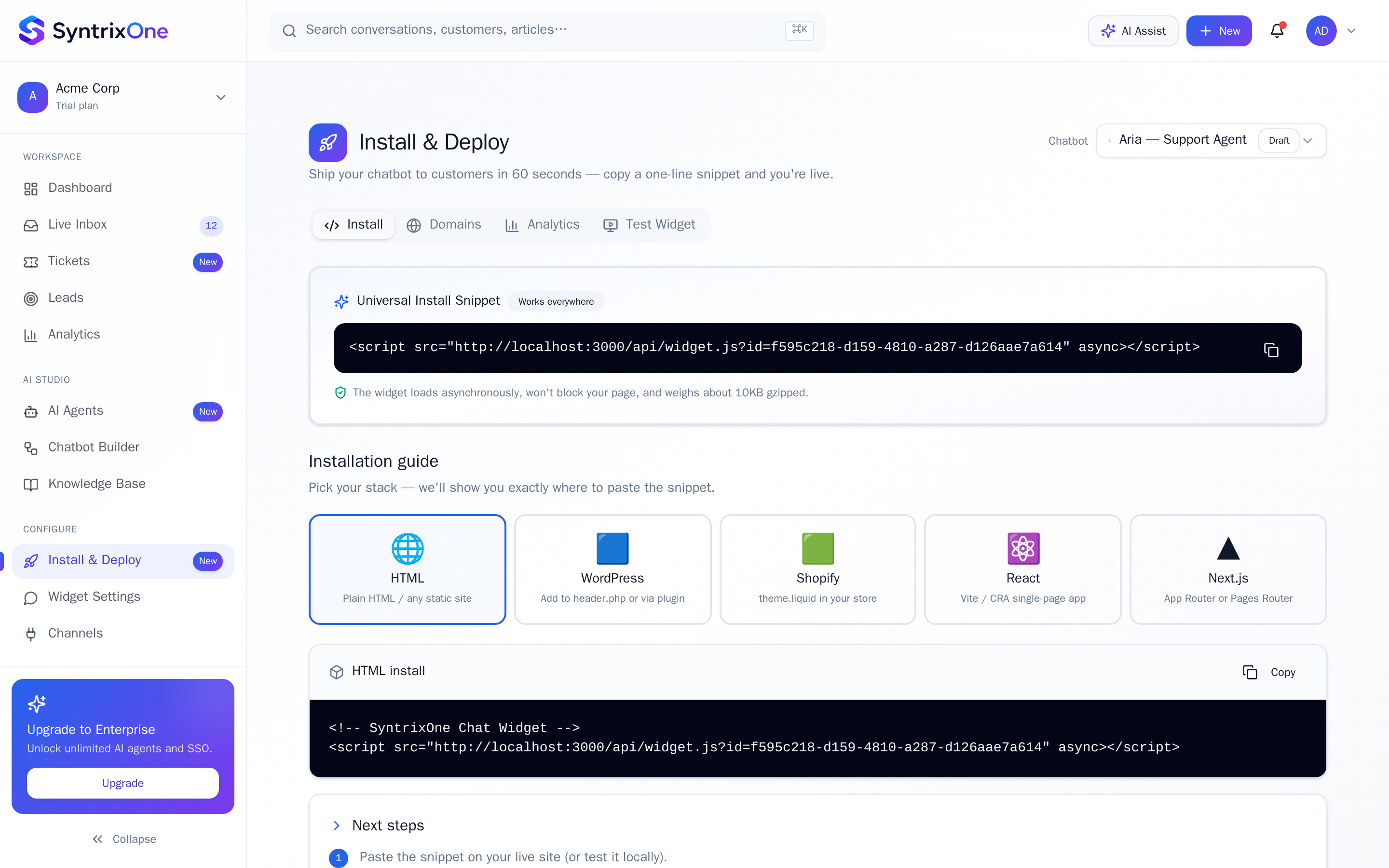Screen dimensions: 1389x868
Task: Open the Test Widget tab
Action: [x=649, y=224]
